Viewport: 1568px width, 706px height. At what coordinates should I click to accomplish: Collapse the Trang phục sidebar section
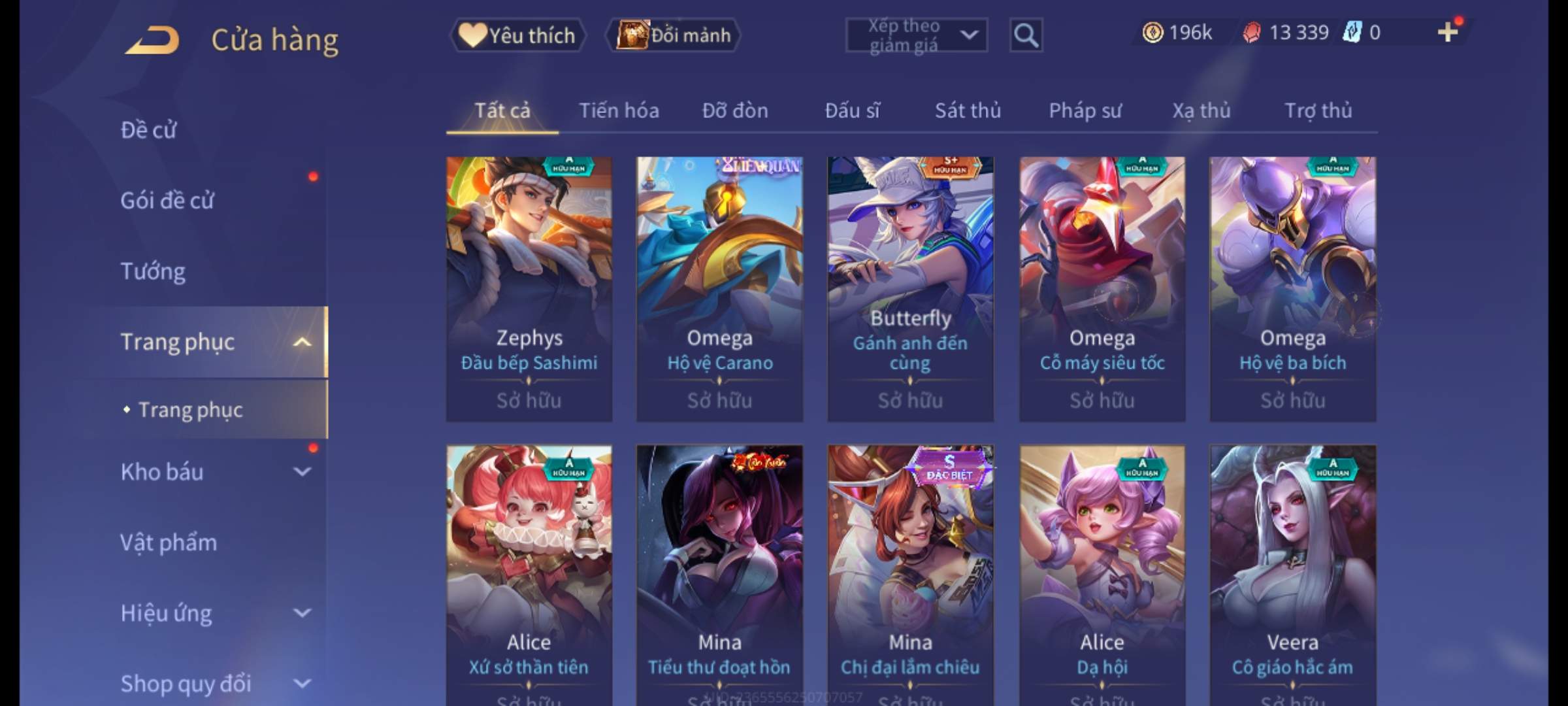click(302, 342)
